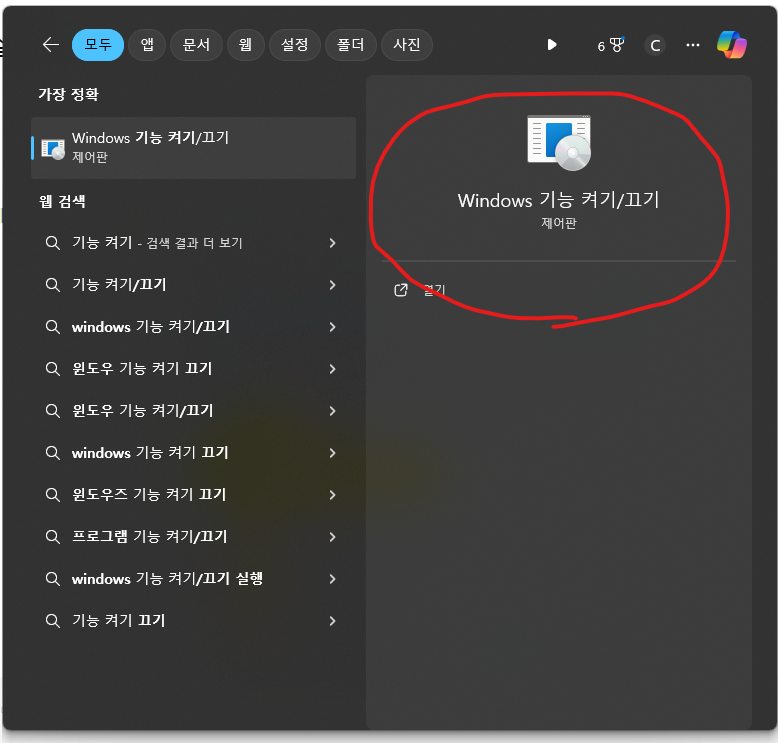Switch to the 폴더 filter tab
Viewport: 778px width, 743px height.
point(351,45)
